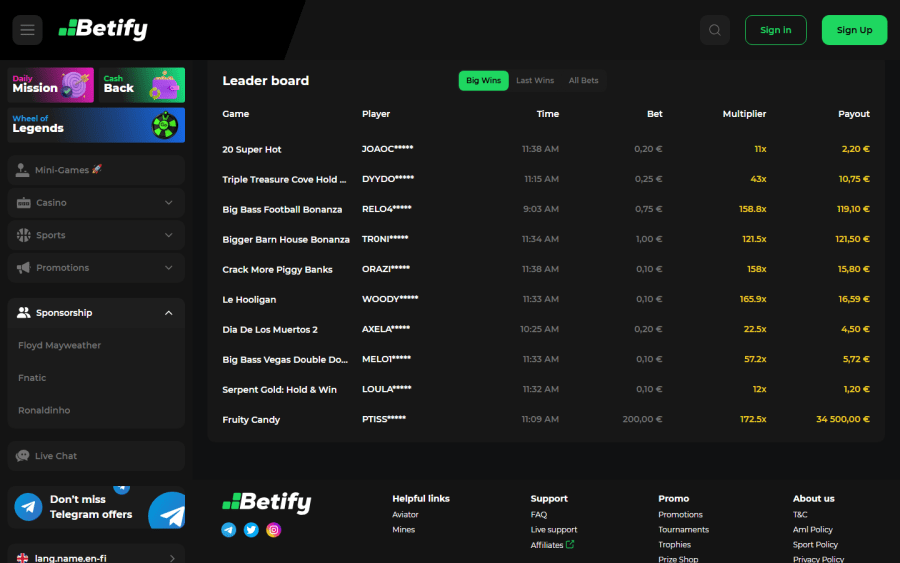Switch to Last Wins tab
Viewport: 900px width, 563px height.
(x=535, y=81)
